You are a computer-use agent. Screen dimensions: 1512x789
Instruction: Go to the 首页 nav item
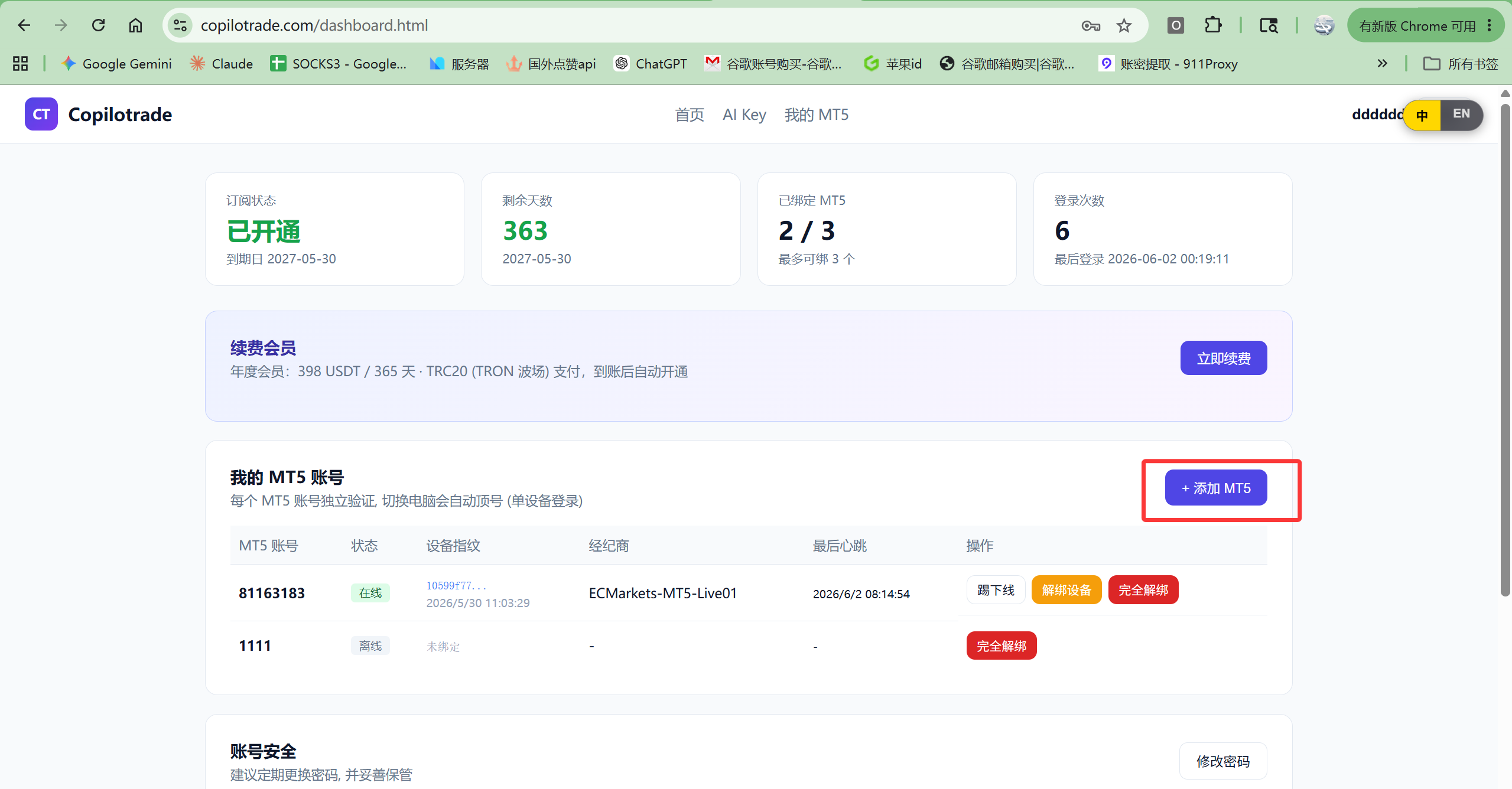click(690, 115)
